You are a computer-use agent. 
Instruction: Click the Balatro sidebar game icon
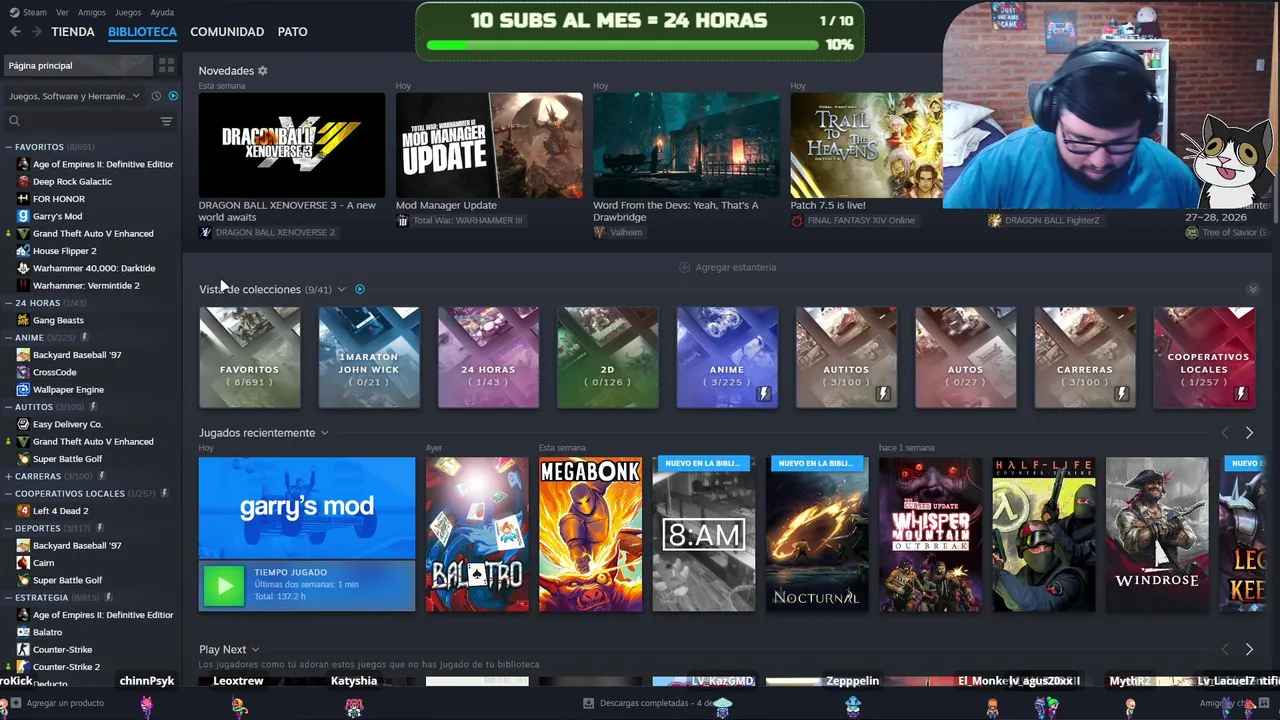(x=23, y=632)
